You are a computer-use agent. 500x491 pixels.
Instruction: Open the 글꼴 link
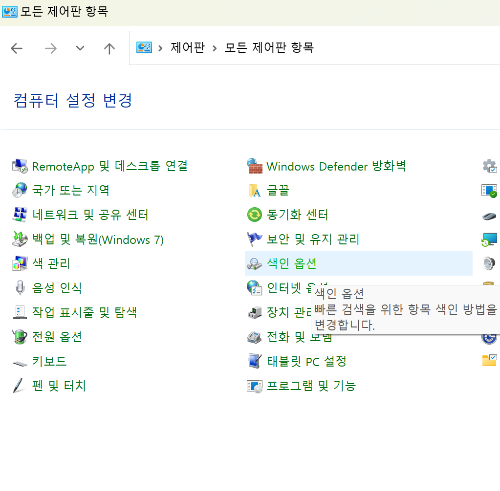click(x=278, y=190)
